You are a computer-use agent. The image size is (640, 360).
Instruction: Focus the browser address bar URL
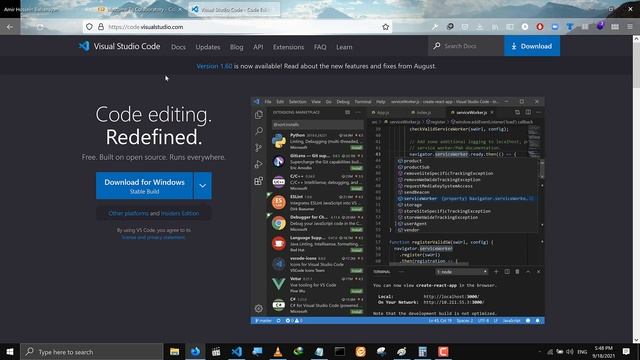pyautogui.click(x=237, y=27)
